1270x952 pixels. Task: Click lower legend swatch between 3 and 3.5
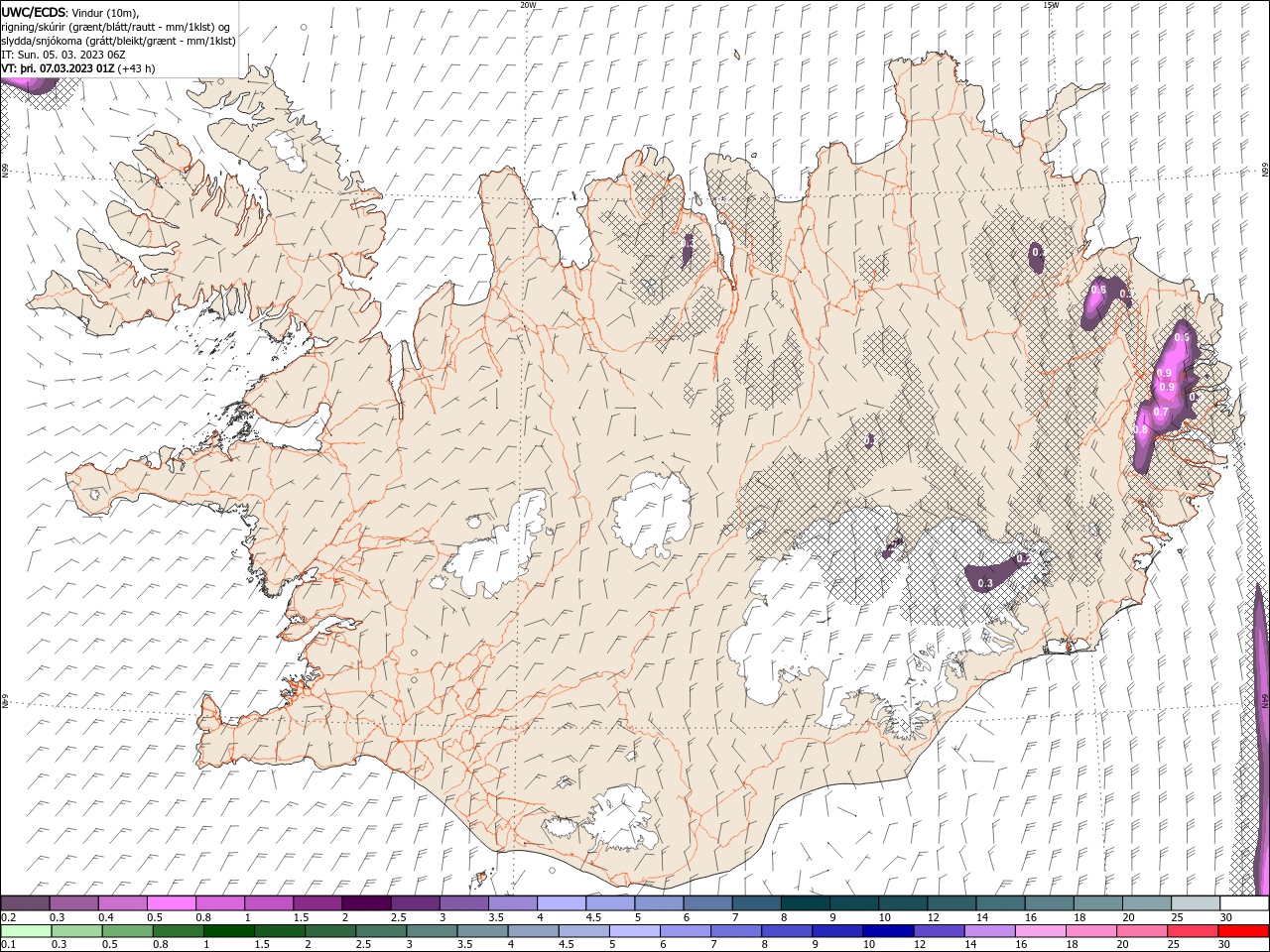[432, 931]
